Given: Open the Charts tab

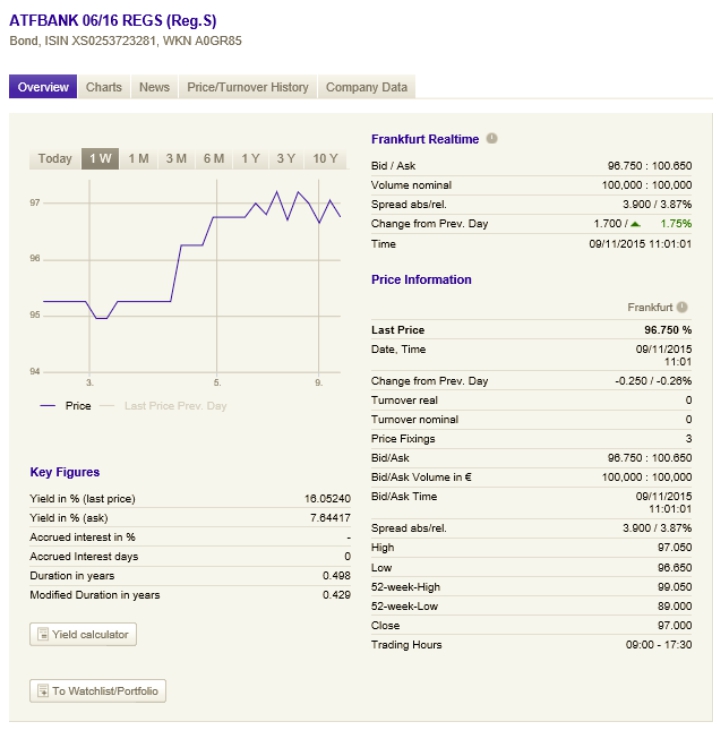Looking at the screenshot, I should [x=104, y=87].
